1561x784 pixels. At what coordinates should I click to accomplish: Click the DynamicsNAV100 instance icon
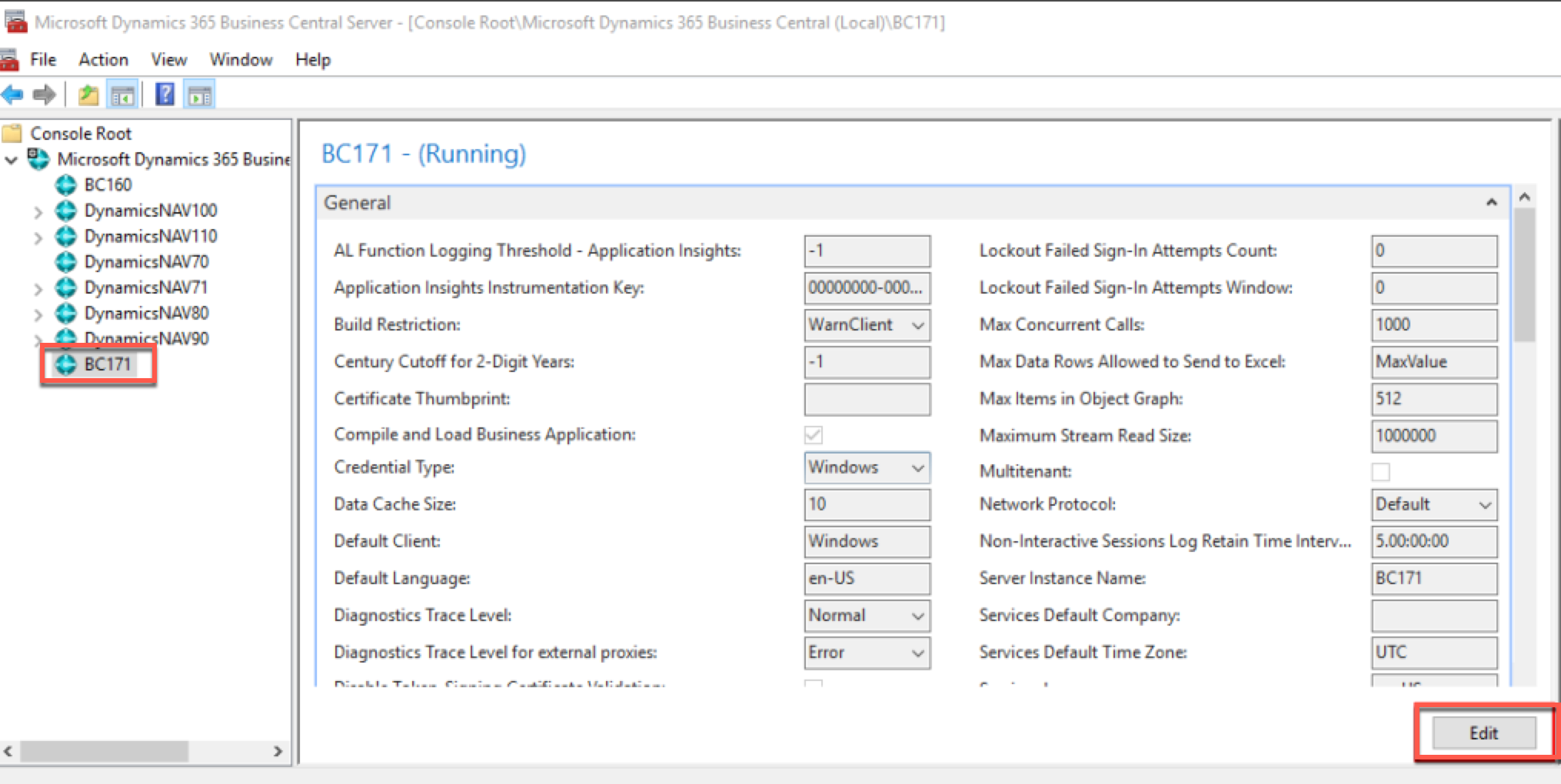[x=66, y=211]
